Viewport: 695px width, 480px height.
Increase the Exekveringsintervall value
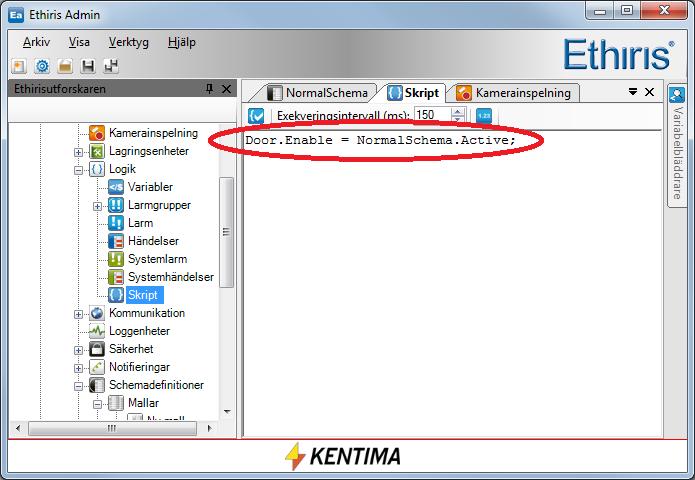point(458,111)
